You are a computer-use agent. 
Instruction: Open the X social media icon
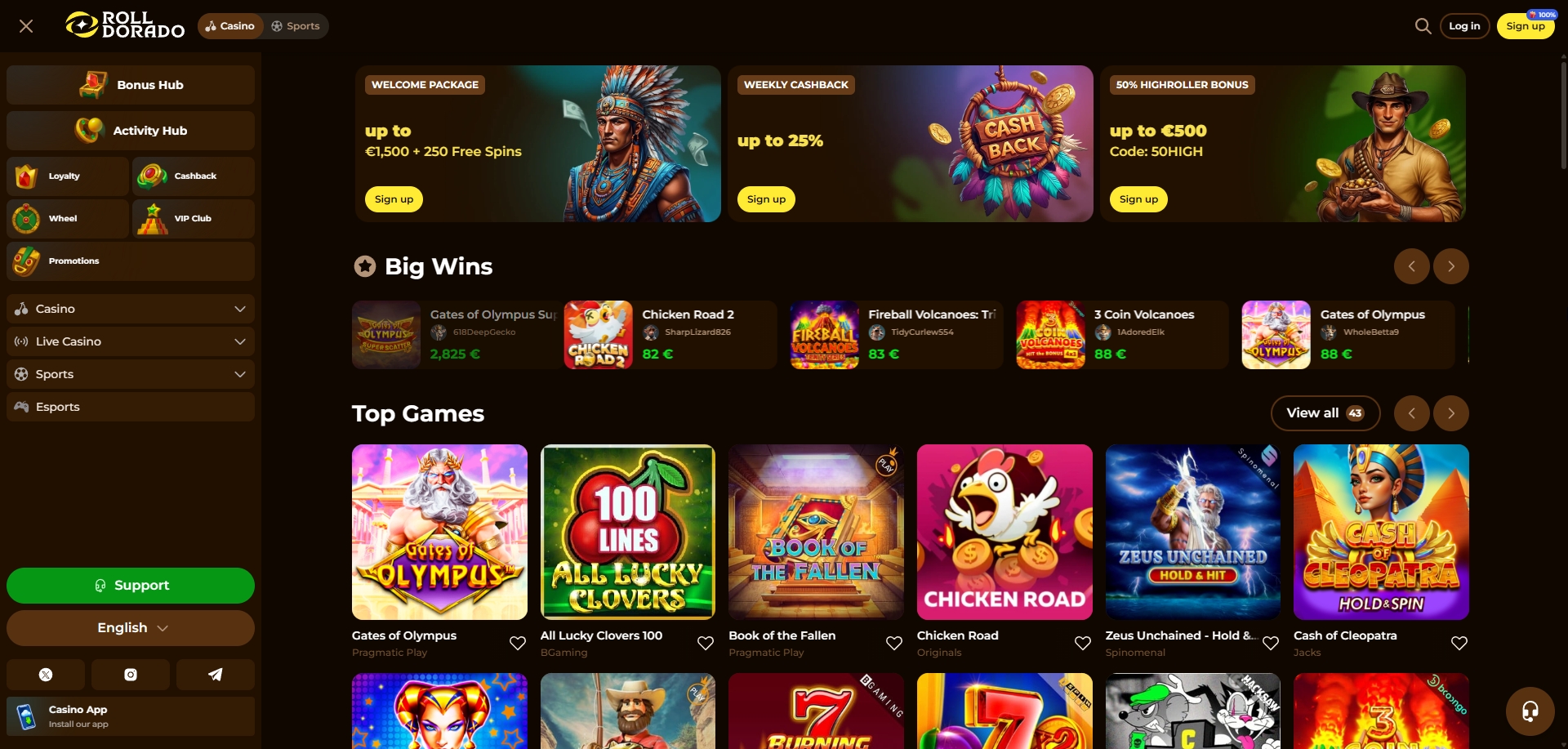click(x=46, y=675)
